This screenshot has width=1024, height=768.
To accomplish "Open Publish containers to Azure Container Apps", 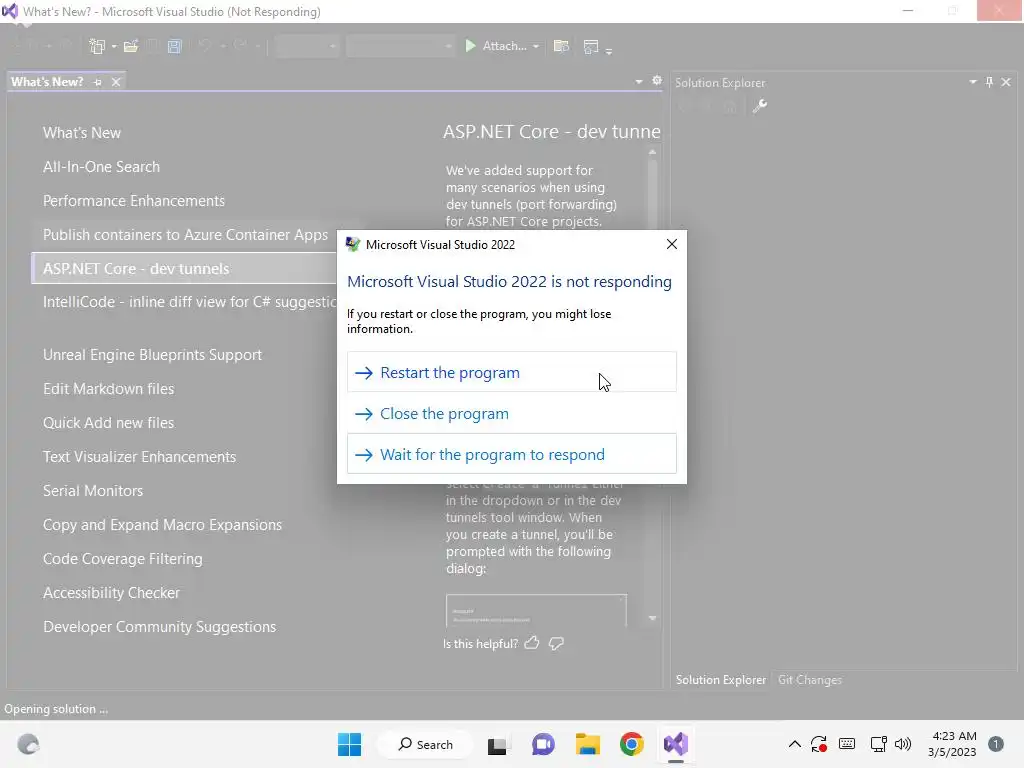I will pos(185,234).
